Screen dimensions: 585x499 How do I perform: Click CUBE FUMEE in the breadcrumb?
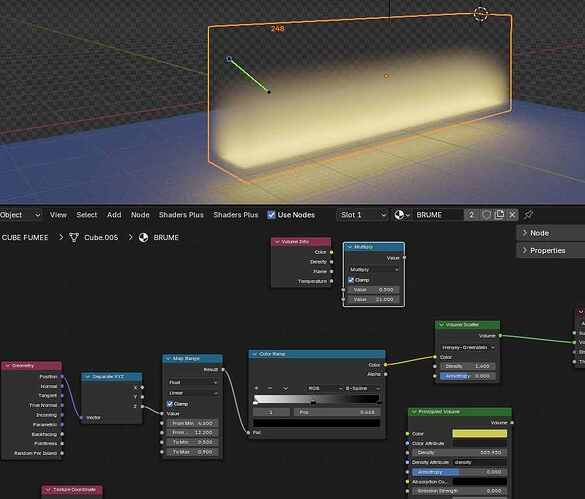click(x=25, y=237)
